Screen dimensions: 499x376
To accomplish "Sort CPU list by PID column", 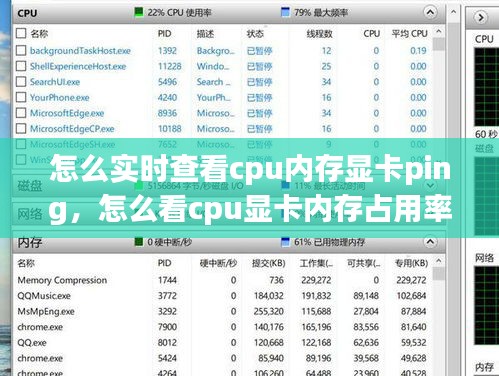I will 164,34.
